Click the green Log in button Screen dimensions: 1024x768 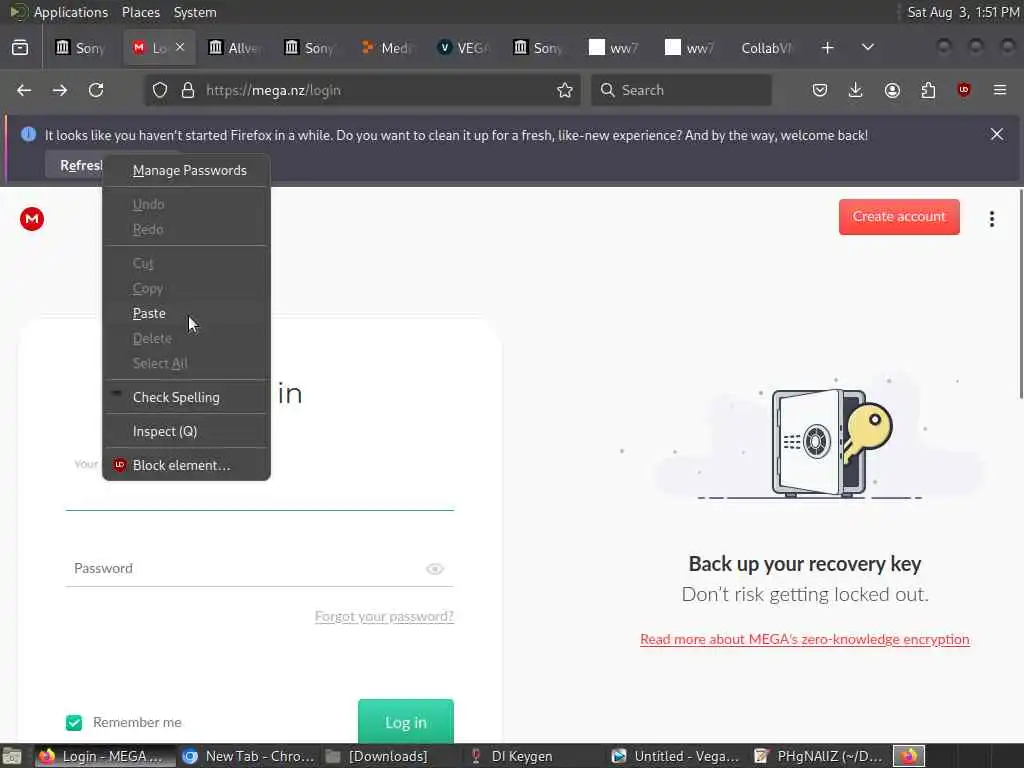pos(406,722)
